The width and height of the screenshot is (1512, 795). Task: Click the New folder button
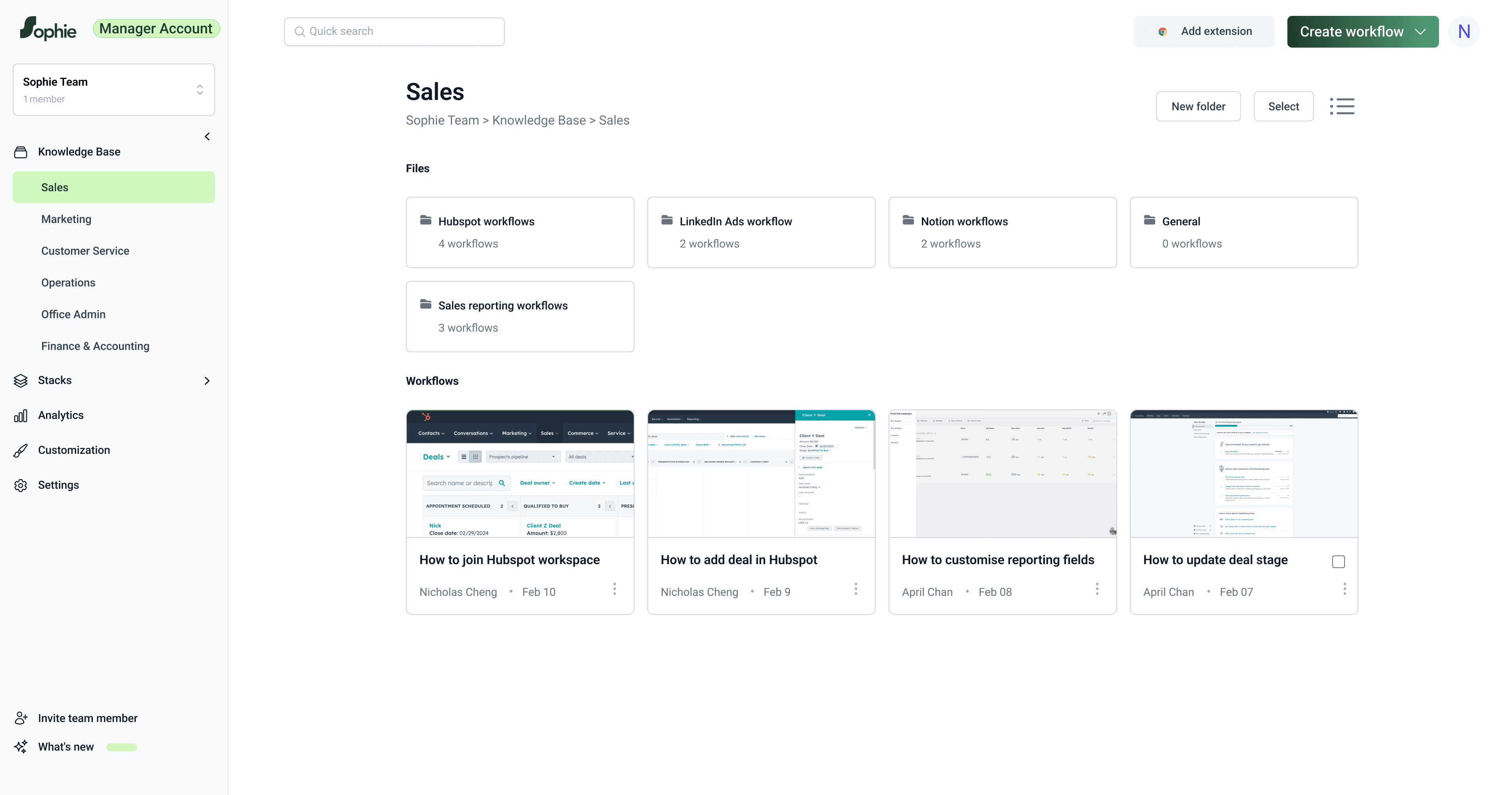[1198, 106]
